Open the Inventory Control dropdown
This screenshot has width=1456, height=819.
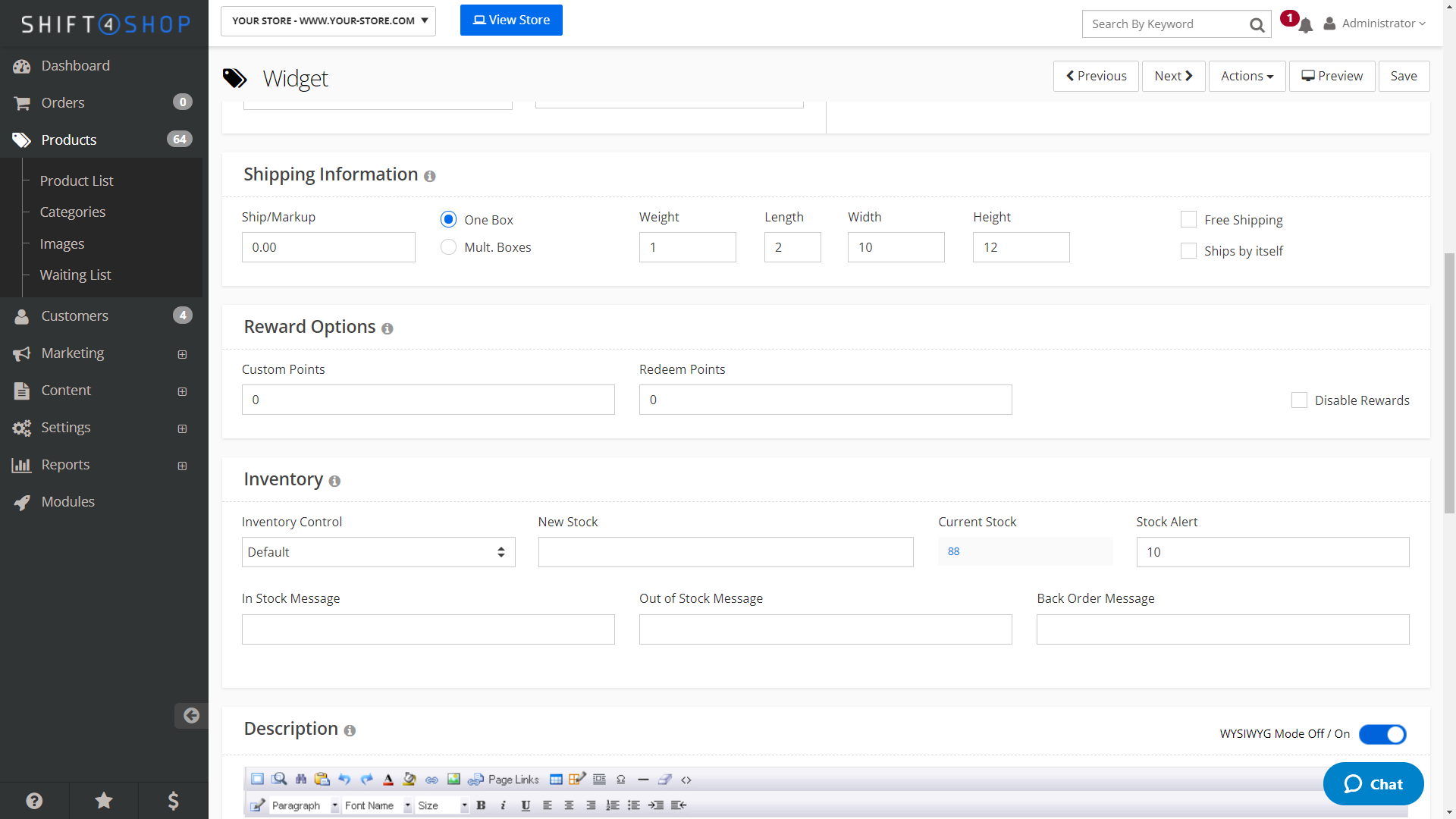tap(378, 552)
